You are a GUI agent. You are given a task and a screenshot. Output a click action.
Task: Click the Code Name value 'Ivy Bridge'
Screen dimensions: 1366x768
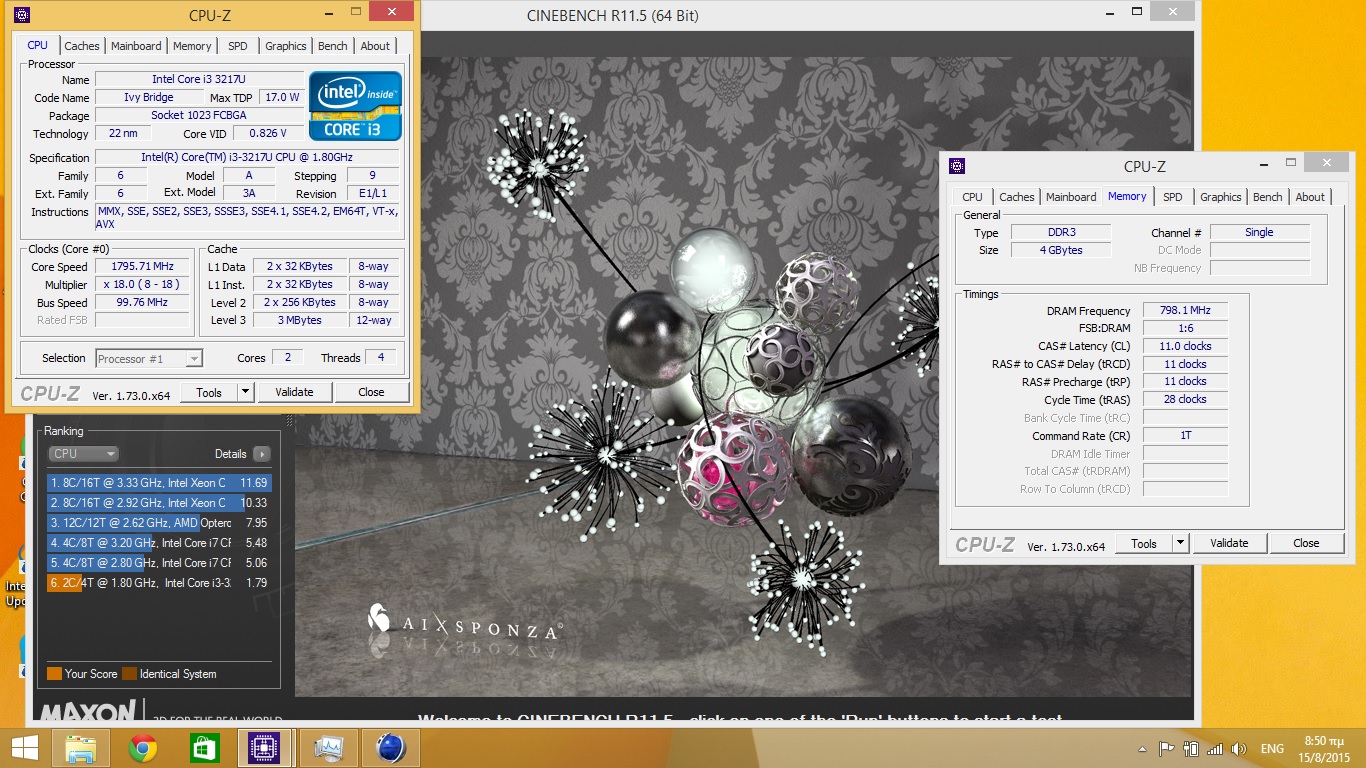click(x=149, y=98)
